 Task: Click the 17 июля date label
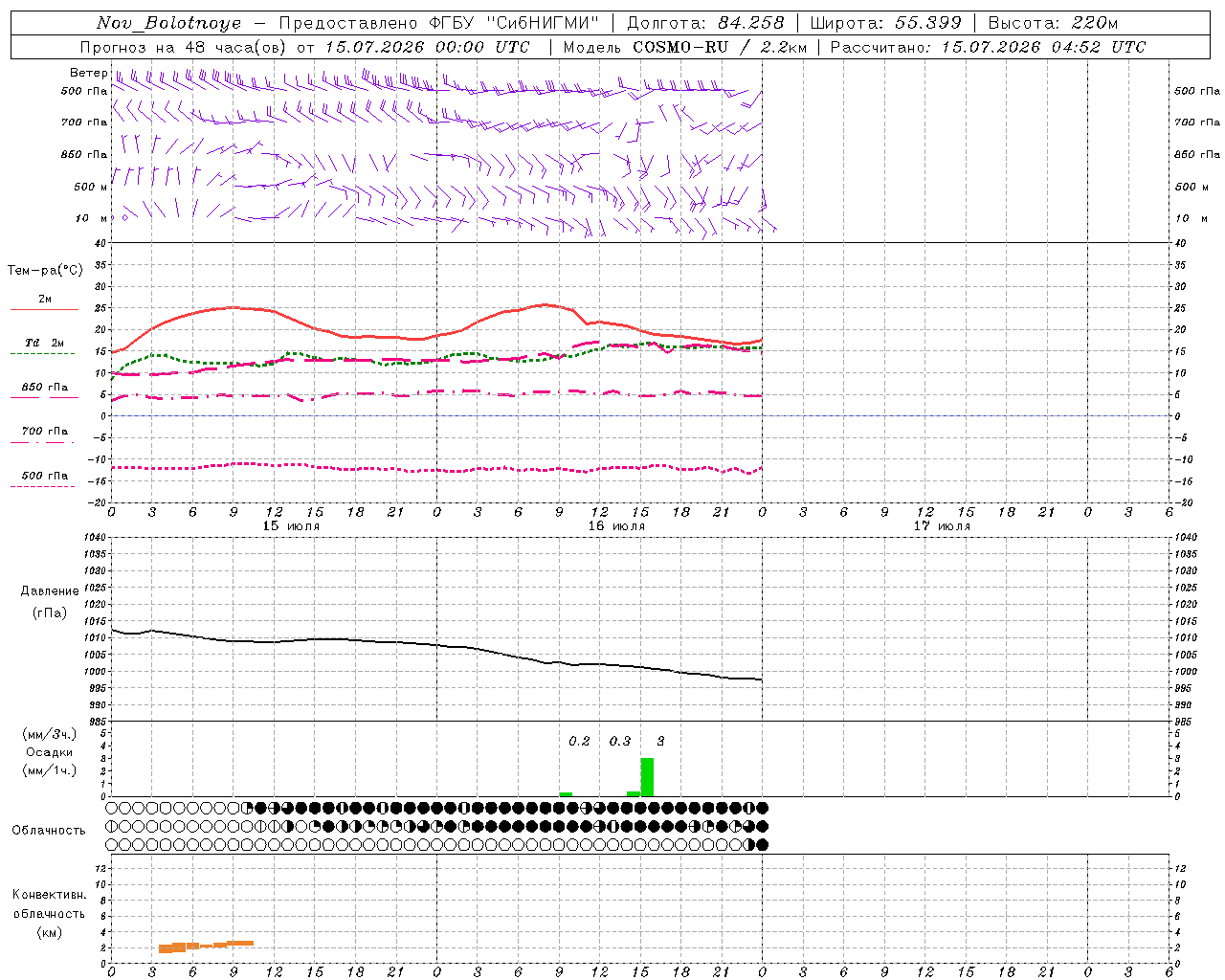coord(942,526)
